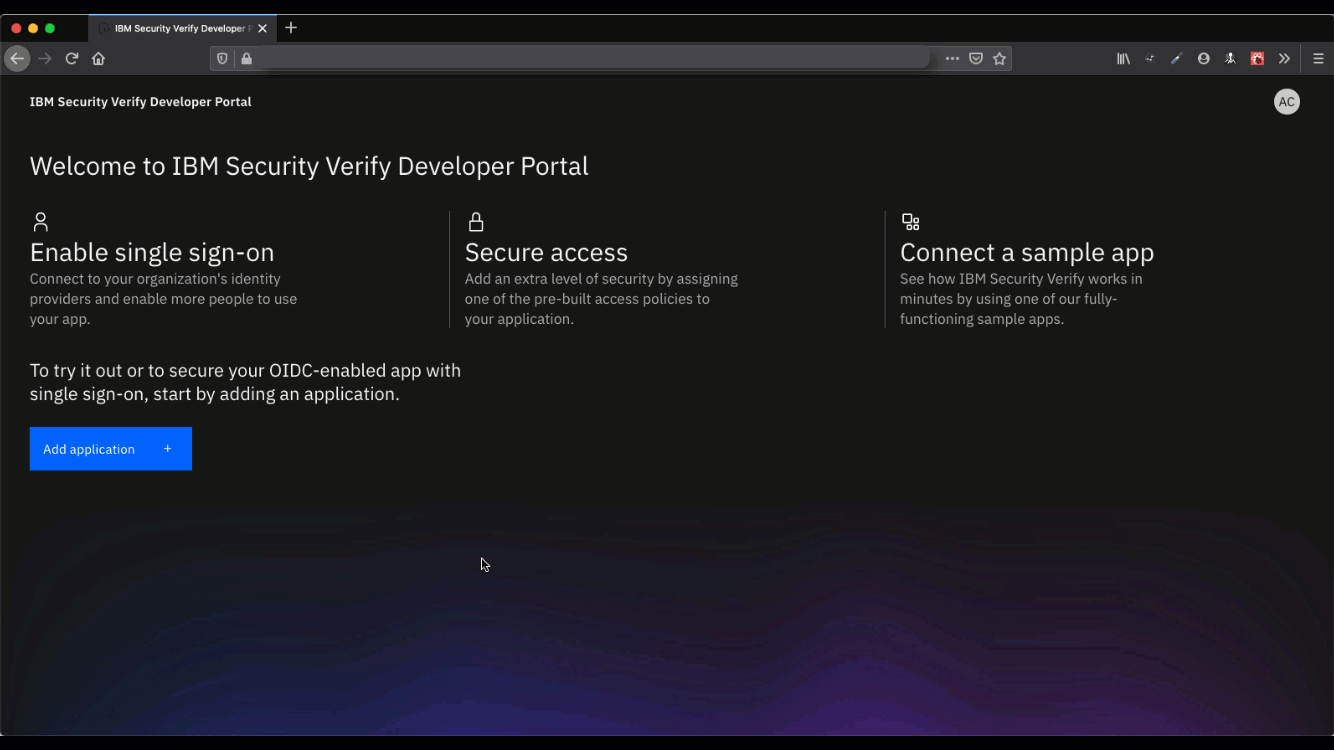Open the Firefox Library icon
This screenshot has height=750, width=1334.
[1124, 59]
